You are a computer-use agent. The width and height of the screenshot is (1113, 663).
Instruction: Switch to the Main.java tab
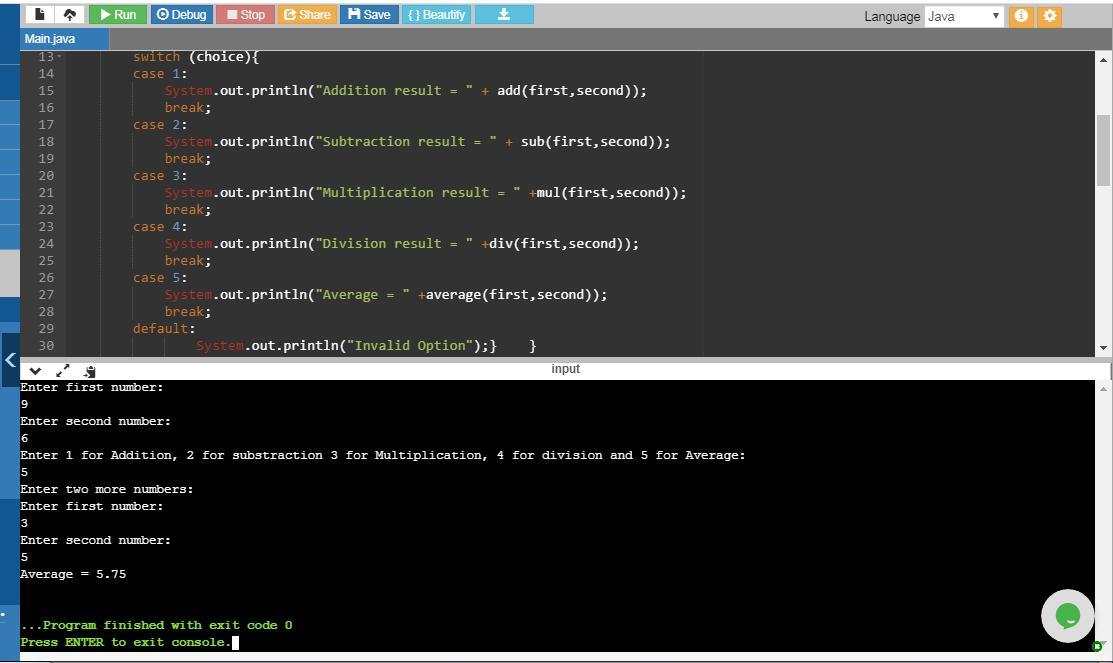click(50, 39)
